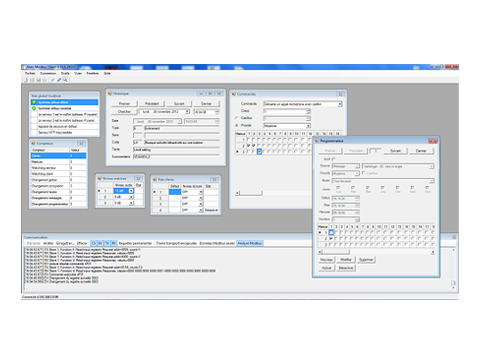Click the green check icon of the highlighted status row
Image resolution: width=480 pixels, height=360 pixels.
pos(34,102)
